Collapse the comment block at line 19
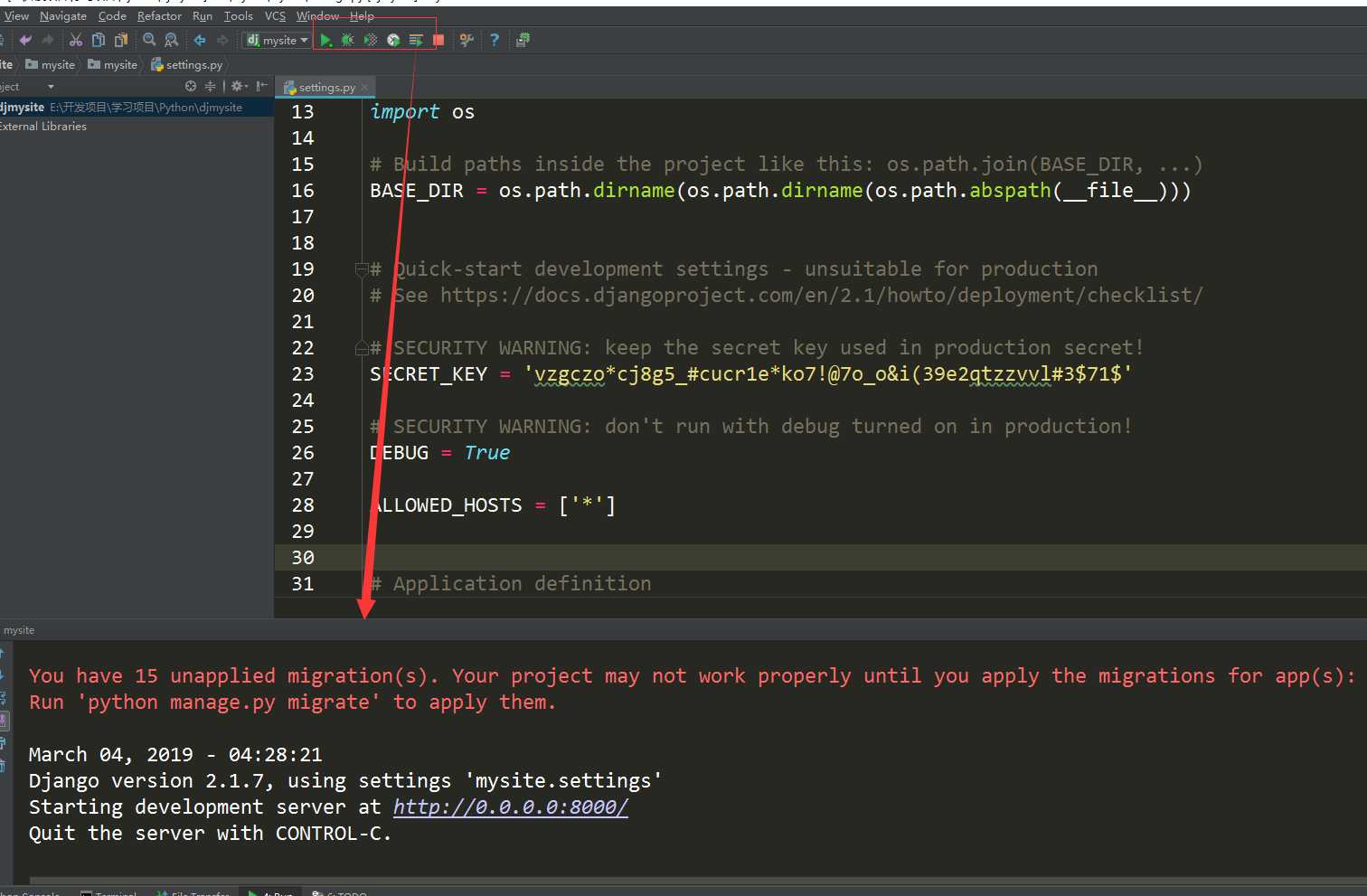Screen dimensions: 1367x896 click(x=361, y=269)
